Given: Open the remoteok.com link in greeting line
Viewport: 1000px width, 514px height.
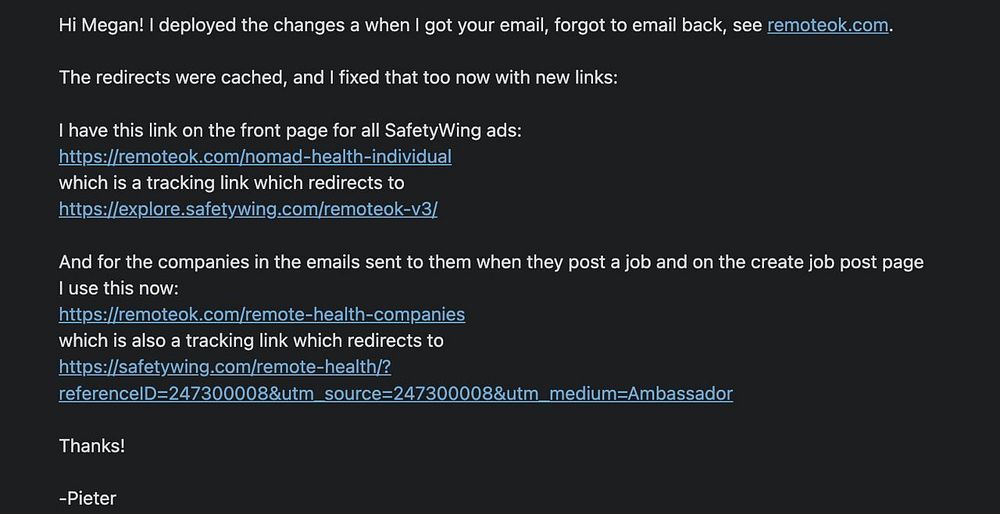Looking at the screenshot, I should [827, 25].
